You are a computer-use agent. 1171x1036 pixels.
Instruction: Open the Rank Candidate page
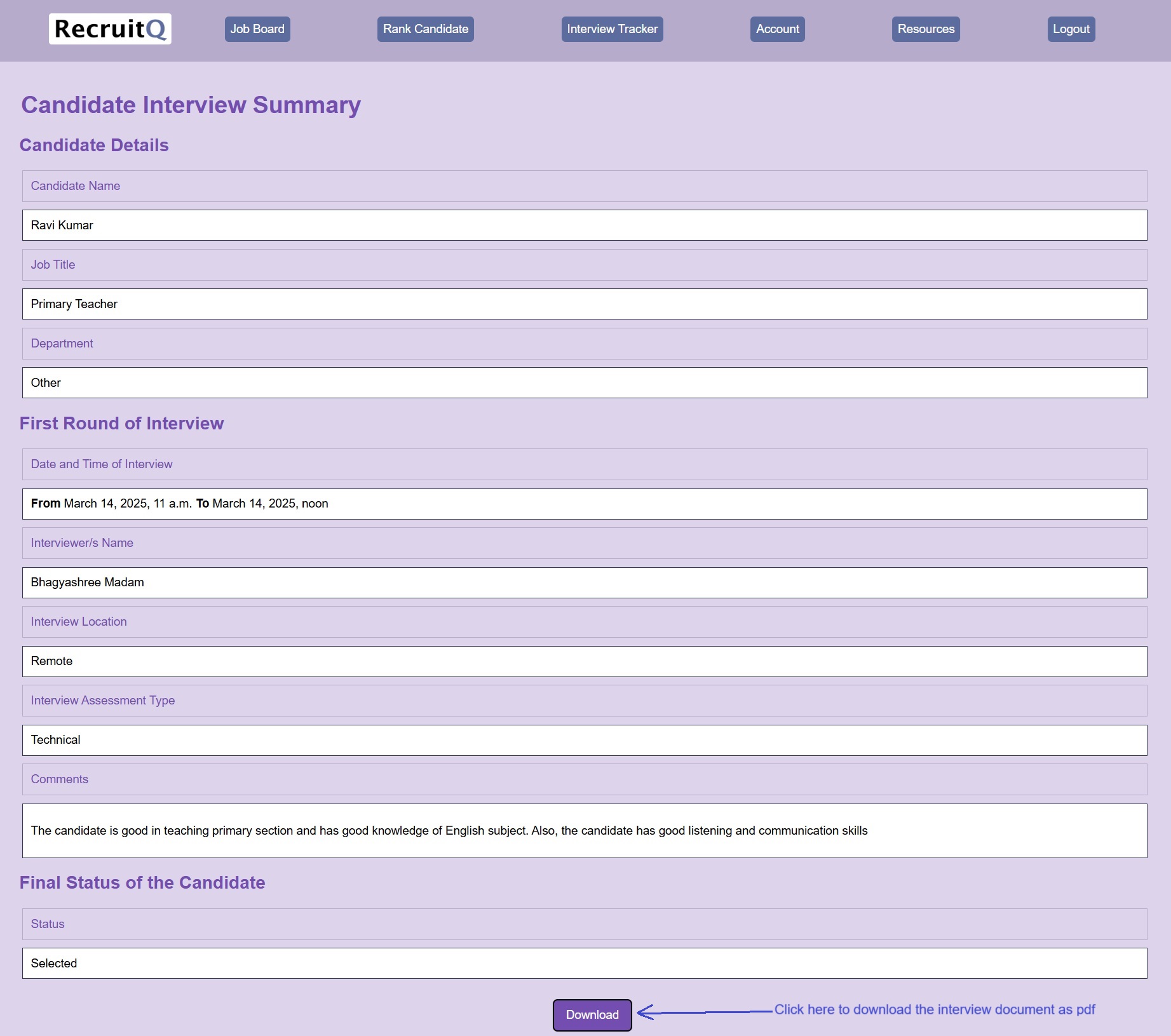[424, 29]
